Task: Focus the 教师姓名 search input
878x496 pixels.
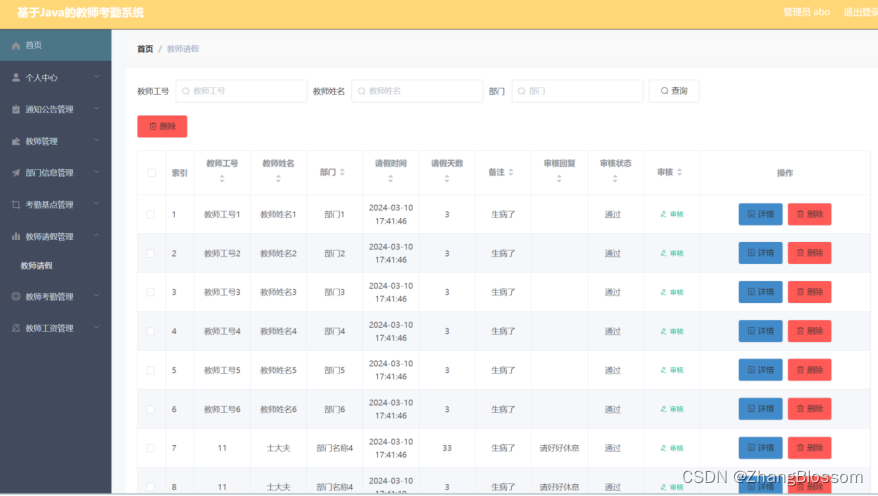Action: [417, 91]
